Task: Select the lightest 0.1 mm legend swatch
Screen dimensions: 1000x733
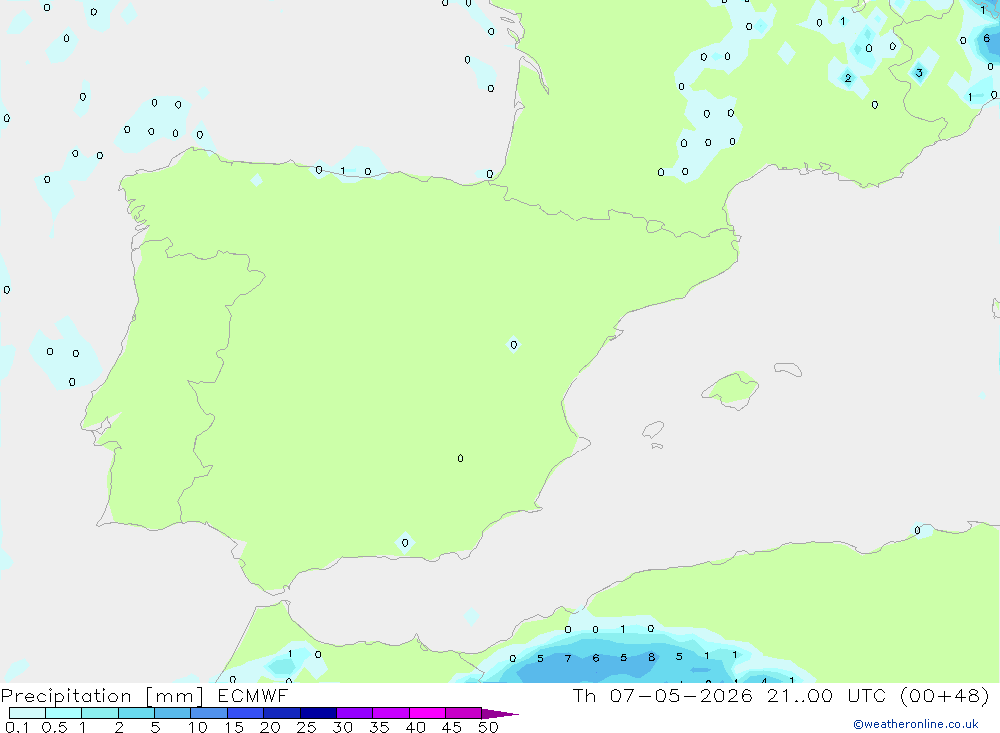Action: [27, 713]
